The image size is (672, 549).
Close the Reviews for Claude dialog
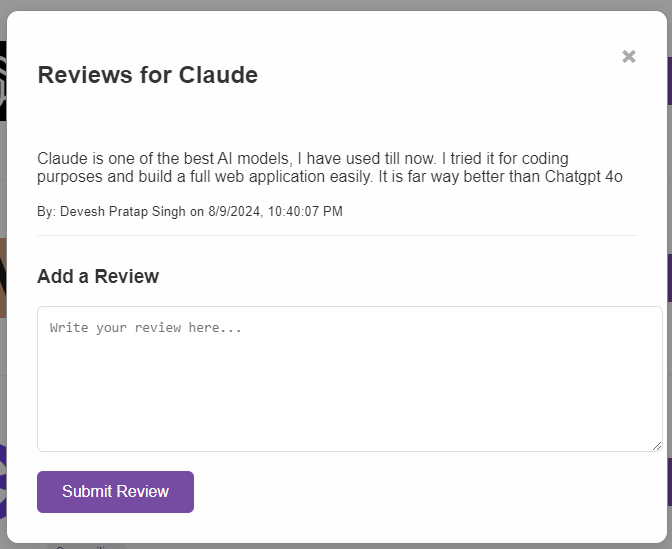click(x=629, y=57)
